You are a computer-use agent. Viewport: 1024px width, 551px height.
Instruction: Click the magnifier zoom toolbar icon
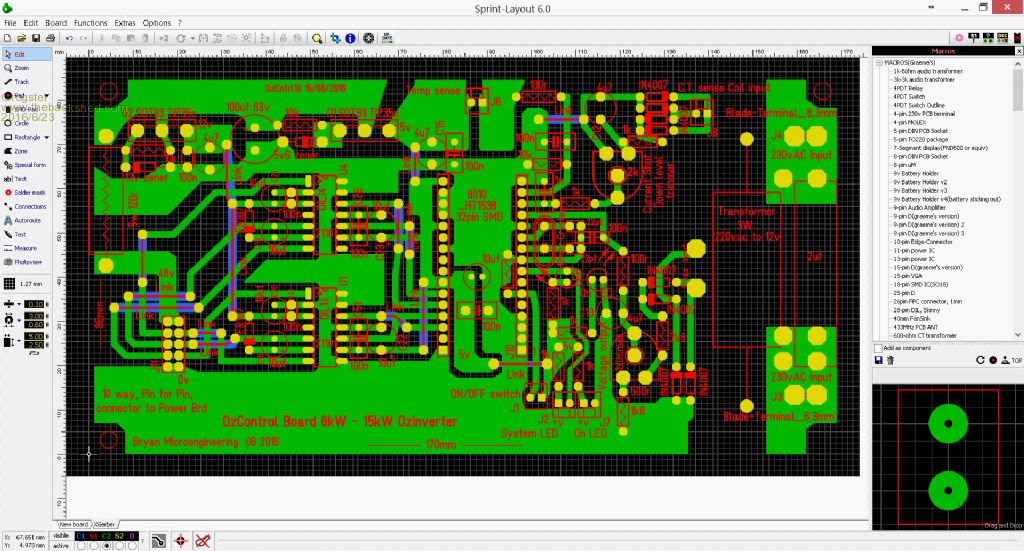click(x=317, y=38)
